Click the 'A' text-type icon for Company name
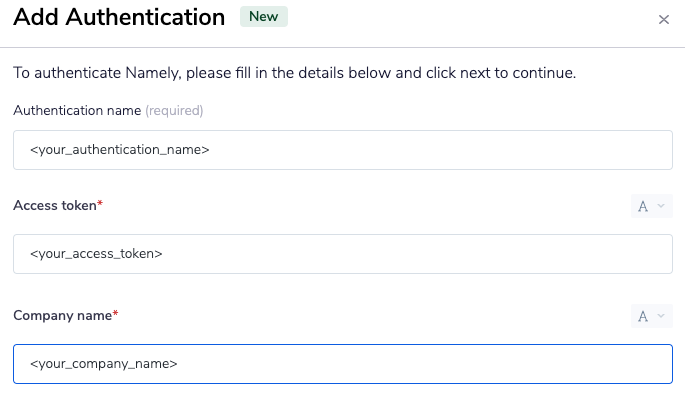Image resolution: width=685 pixels, height=405 pixels. pos(643,317)
